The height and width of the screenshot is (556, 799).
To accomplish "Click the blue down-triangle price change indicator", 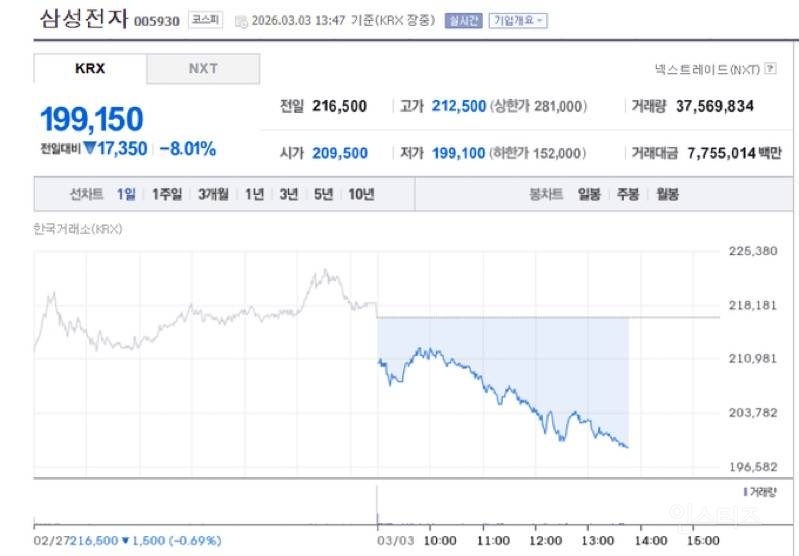I will [89, 148].
